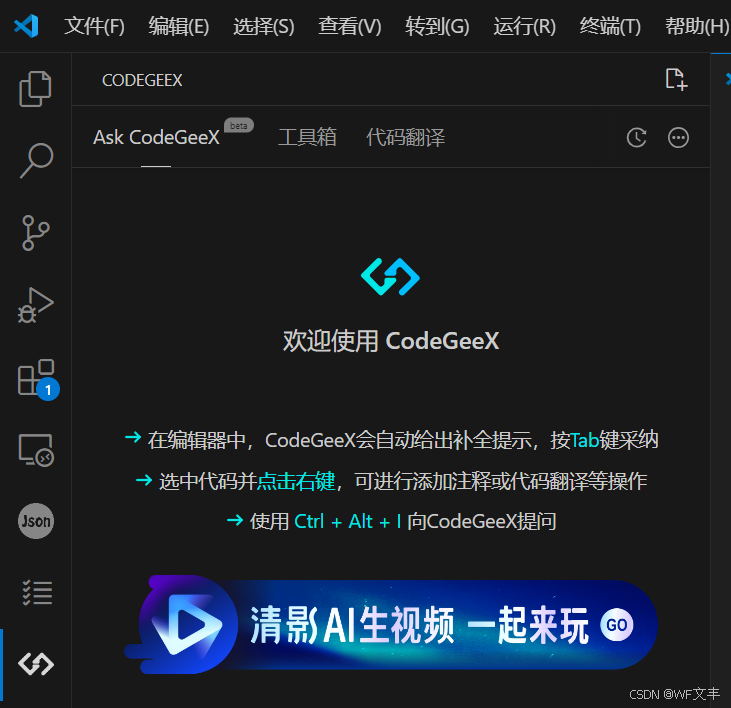Open 运行(R) menu

[524, 26]
